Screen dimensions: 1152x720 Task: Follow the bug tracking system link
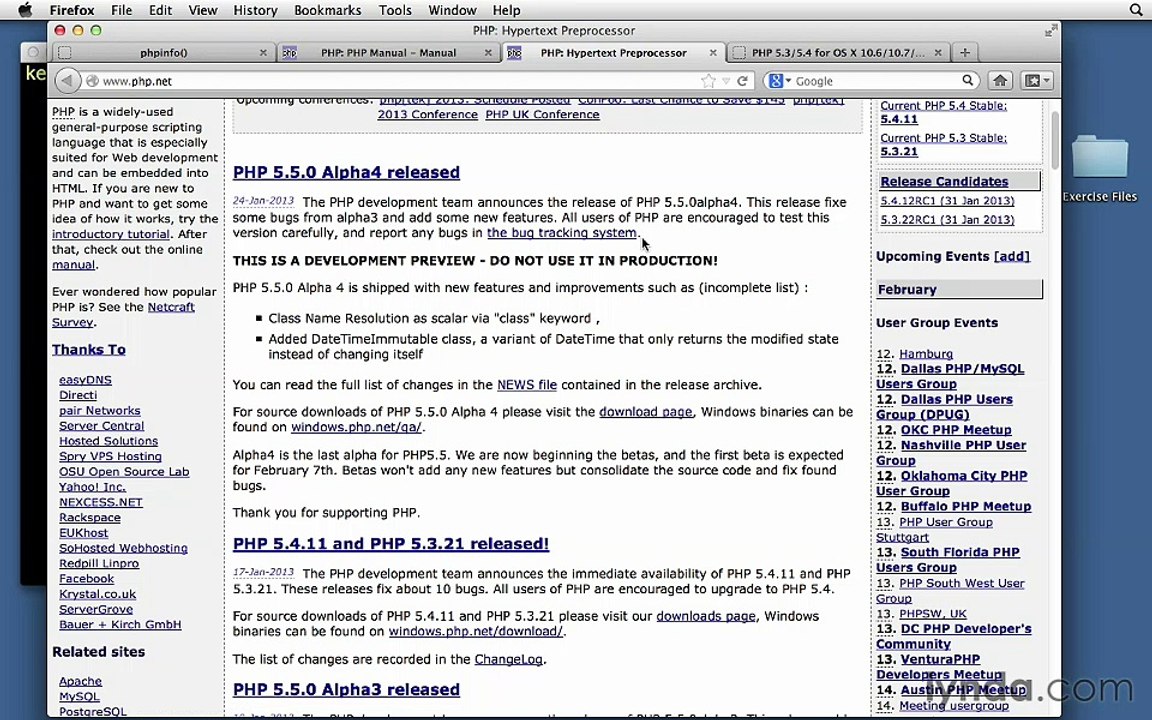click(x=561, y=233)
